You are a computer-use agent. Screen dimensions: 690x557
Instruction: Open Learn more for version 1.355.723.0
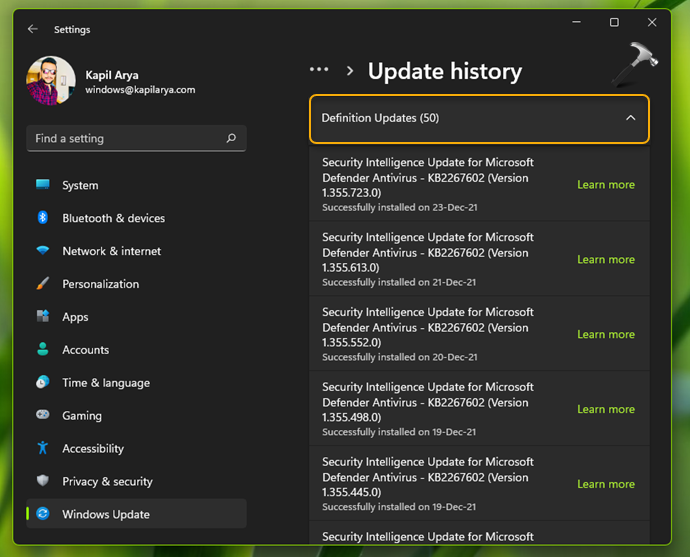pyautogui.click(x=605, y=185)
